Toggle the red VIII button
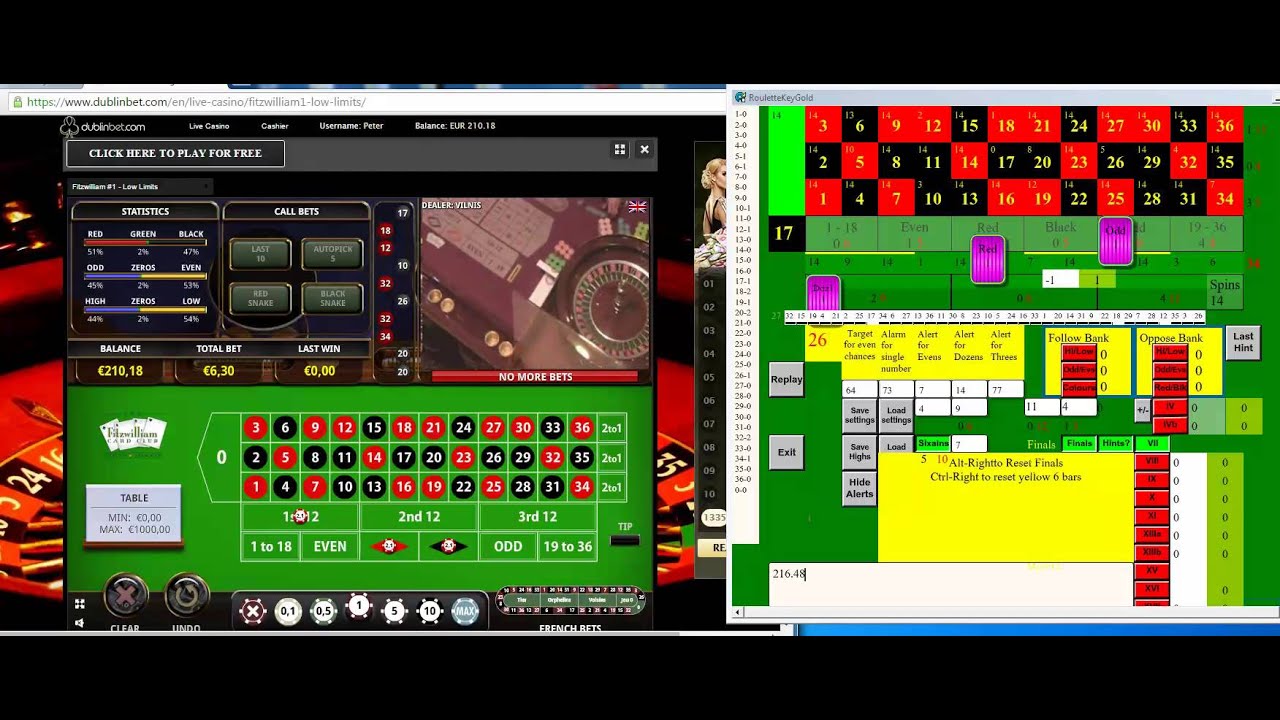1280x720 pixels. pos(1152,462)
